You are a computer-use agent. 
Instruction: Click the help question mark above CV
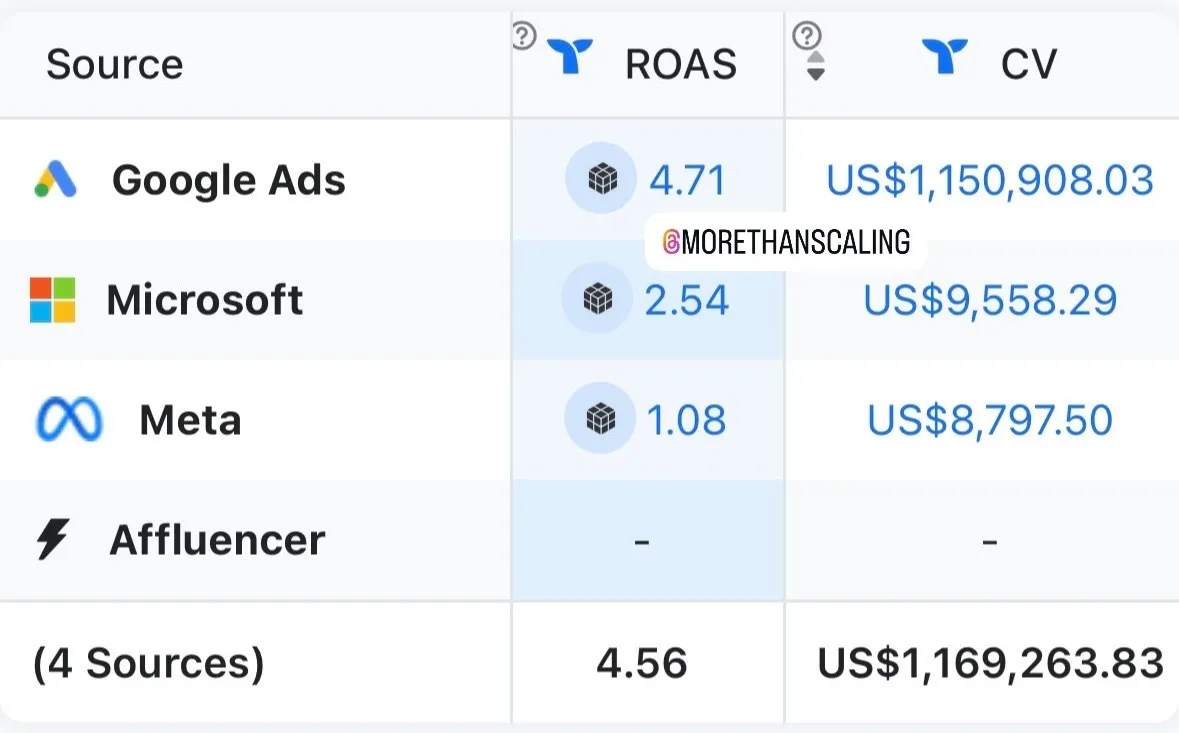click(x=807, y=35)
